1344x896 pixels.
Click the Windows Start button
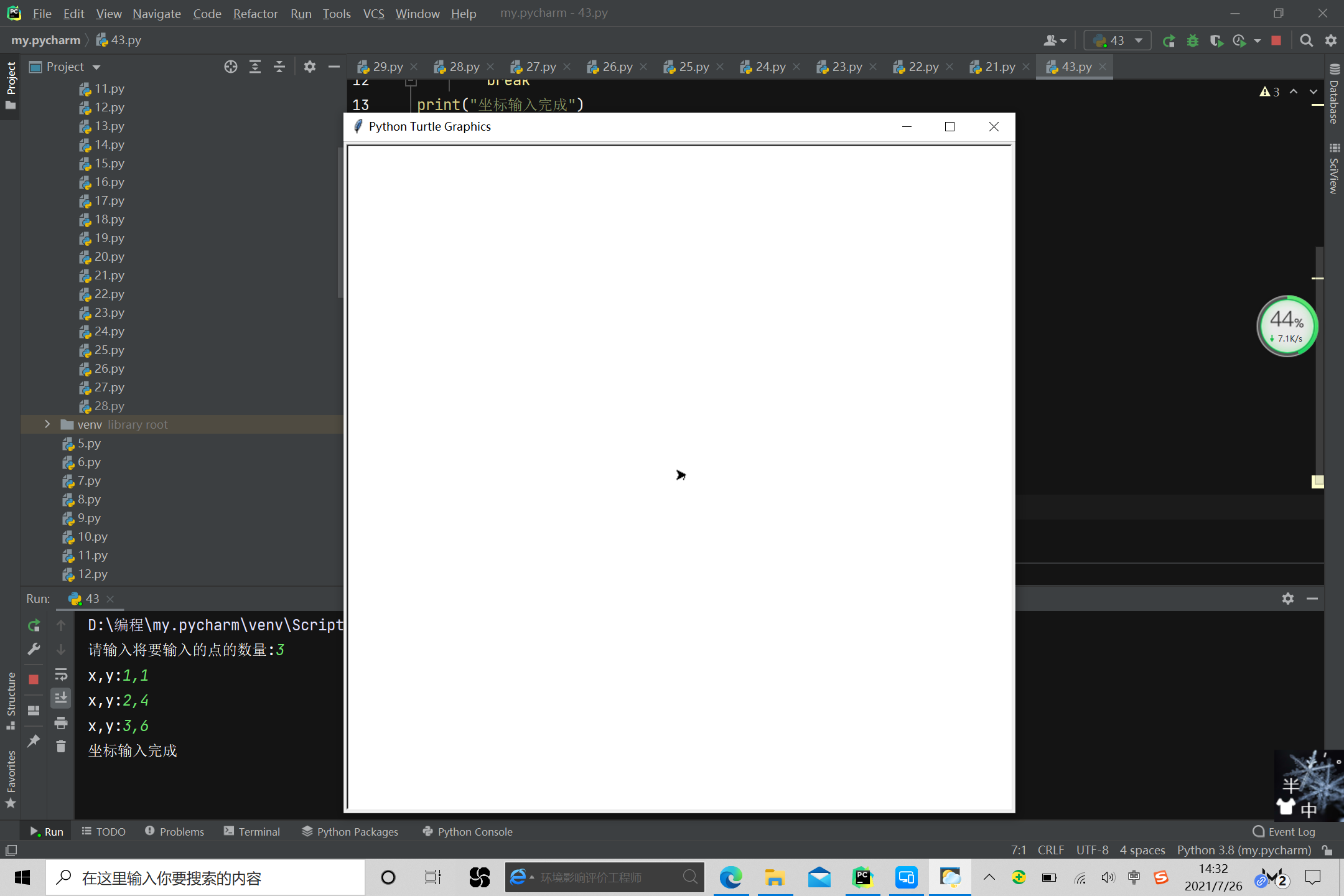click(22, 878)
